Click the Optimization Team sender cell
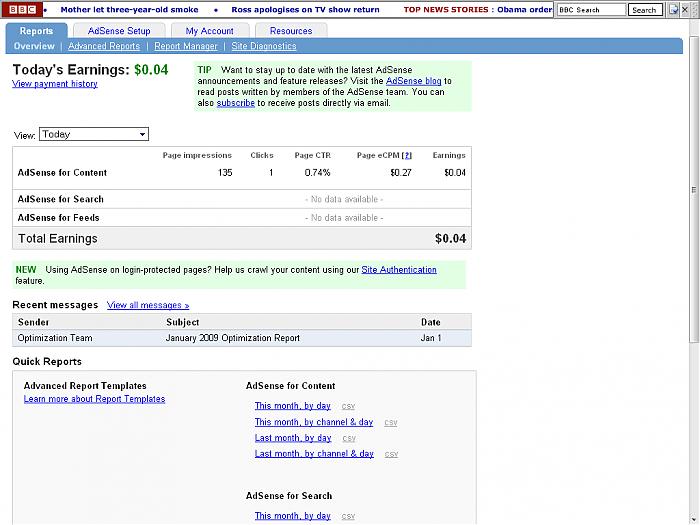The image size is (700, 525). coord(55,338)
